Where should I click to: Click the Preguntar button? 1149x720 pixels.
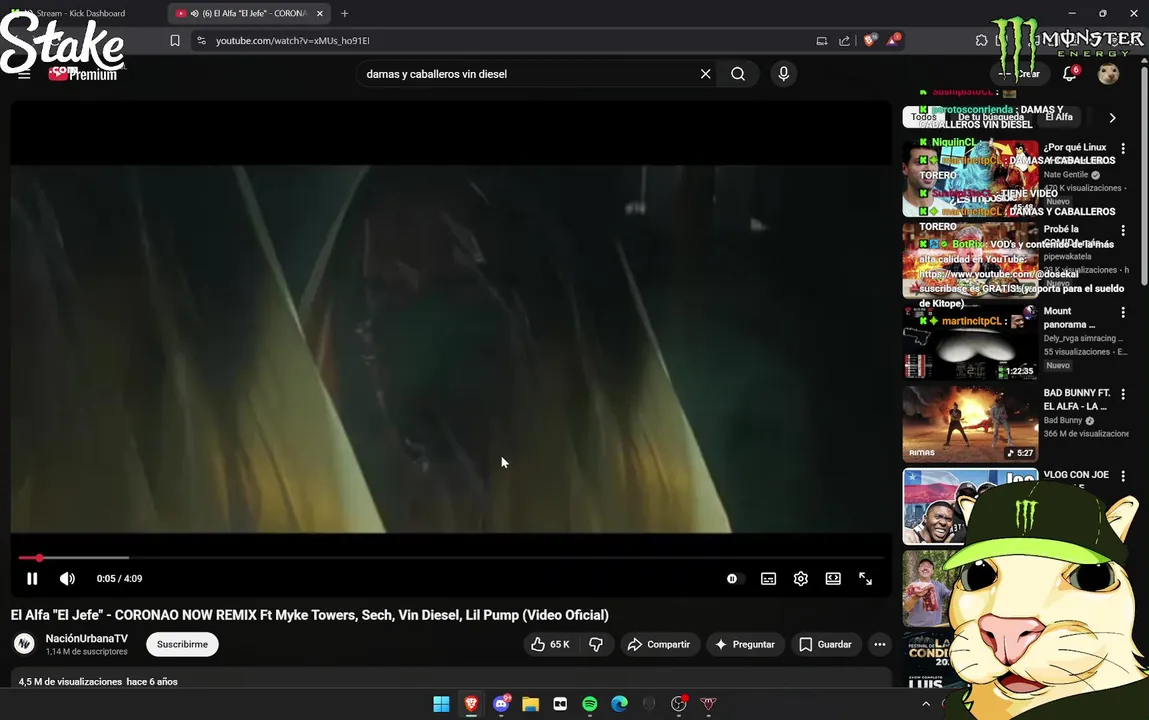click(x=745, y=645)
